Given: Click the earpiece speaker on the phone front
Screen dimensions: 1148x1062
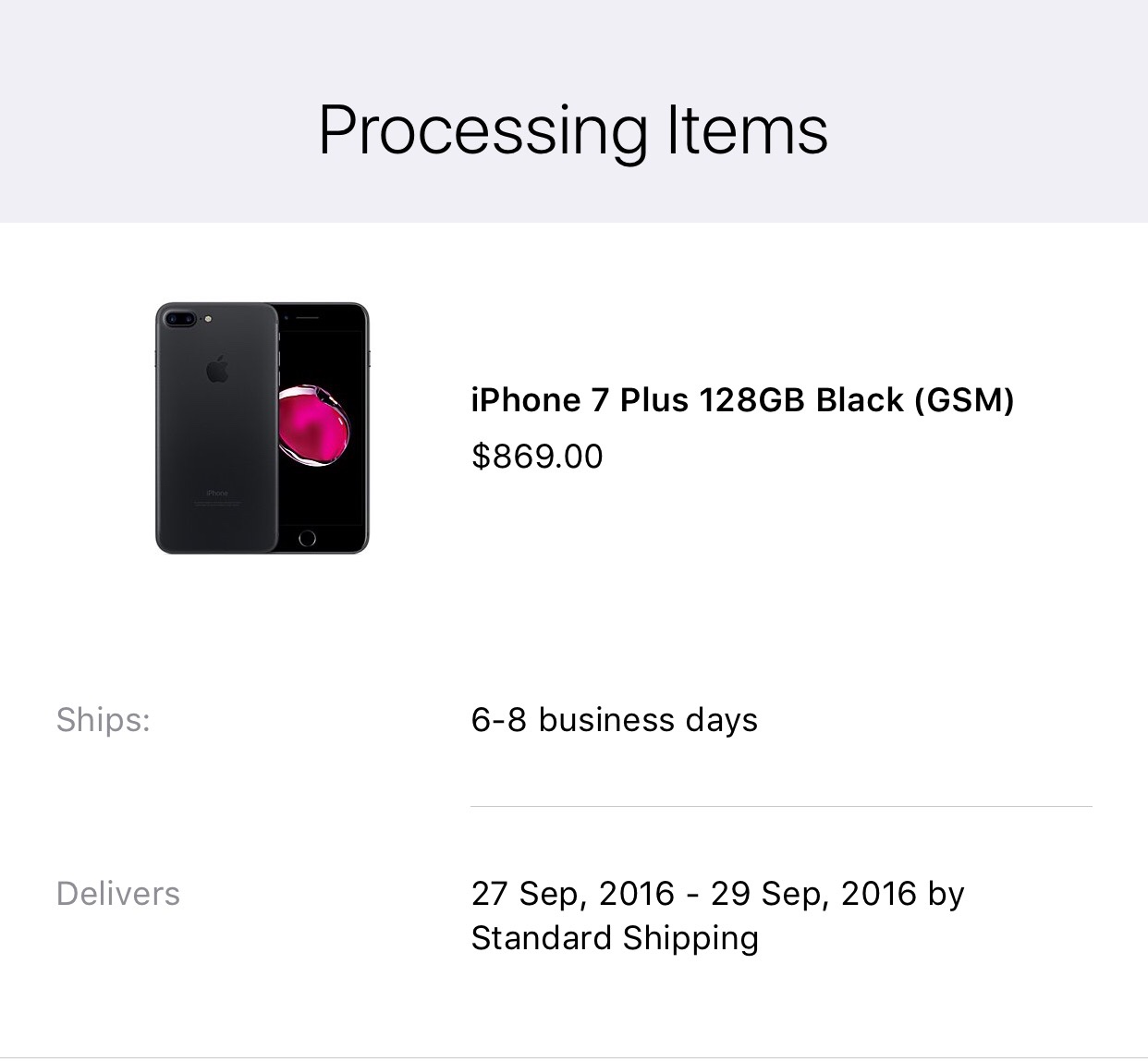Looking at the screenshot, I should point(307,318).
